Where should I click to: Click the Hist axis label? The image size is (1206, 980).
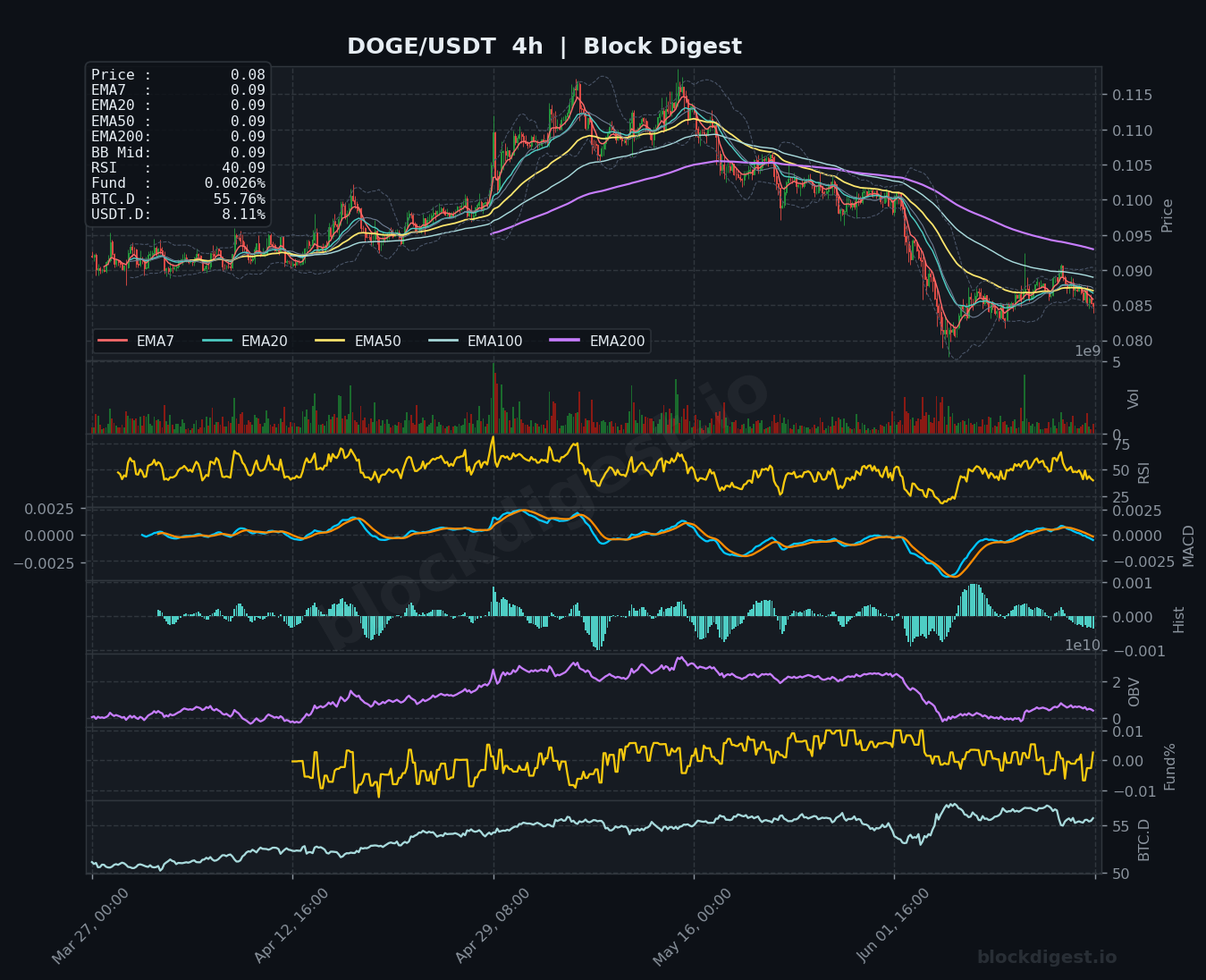(1178, 620)
